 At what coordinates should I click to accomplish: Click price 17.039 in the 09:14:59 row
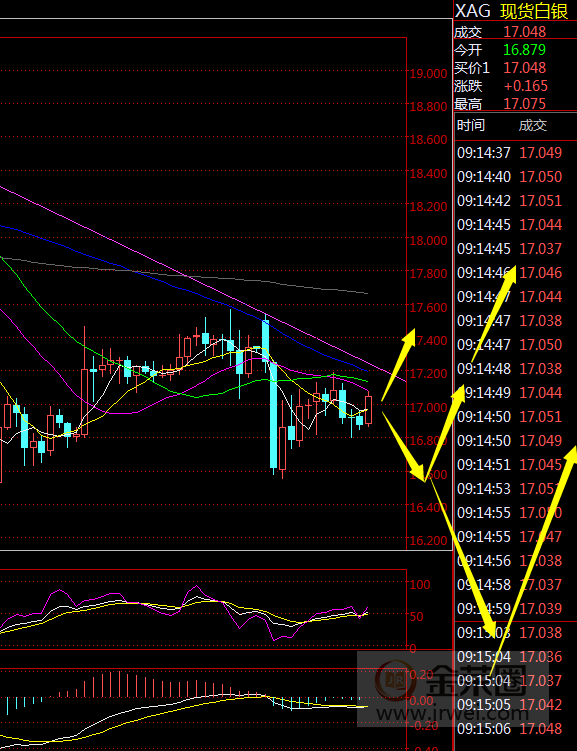tap(541, 609)
